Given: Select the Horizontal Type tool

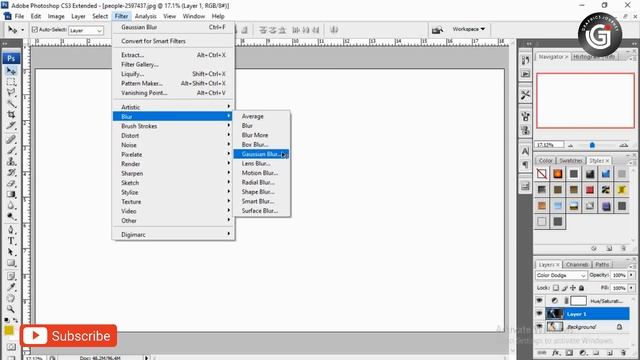Looking at the screenshot, I should (x=11, y=241).
